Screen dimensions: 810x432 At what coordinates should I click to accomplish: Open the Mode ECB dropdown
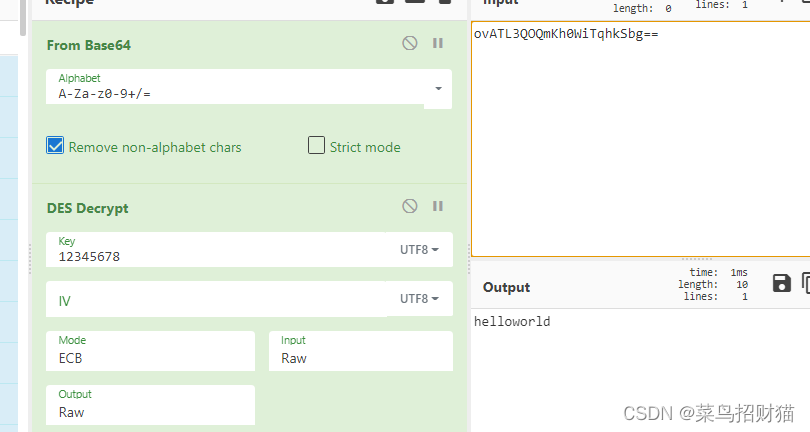pos(150,351)
